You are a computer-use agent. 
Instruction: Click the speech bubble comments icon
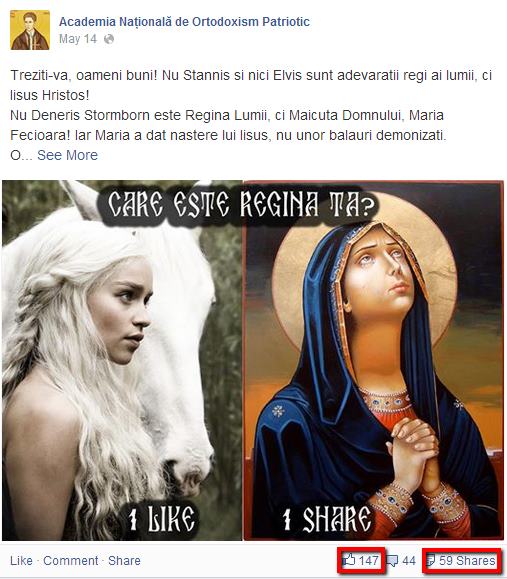coord(393,561)
